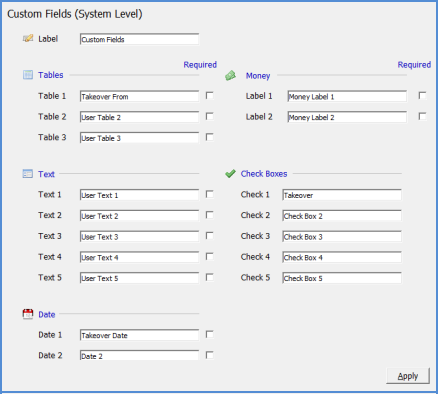
Task: Tick Required checkbox for Date 1
Action: pos(210,334)
